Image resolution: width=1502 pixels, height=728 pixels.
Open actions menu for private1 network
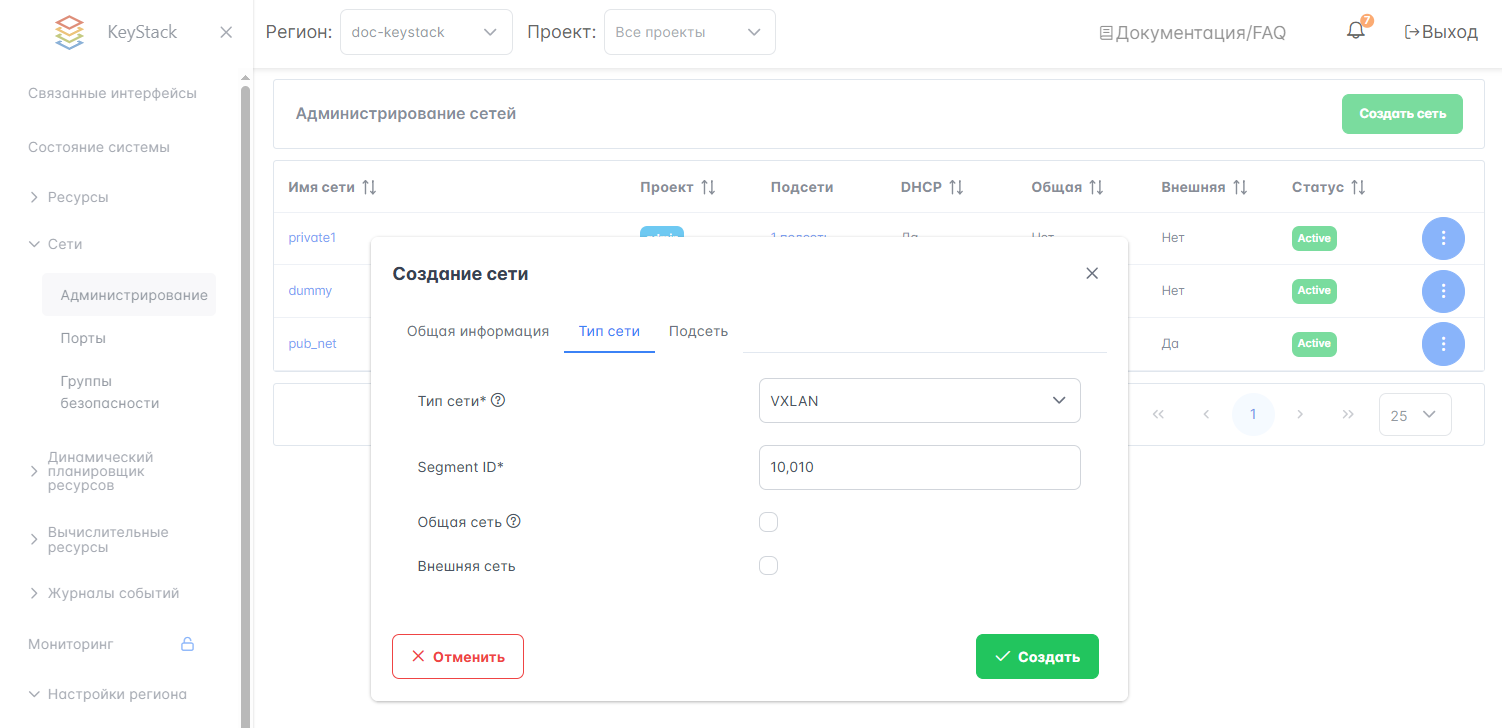[1443, 239]
